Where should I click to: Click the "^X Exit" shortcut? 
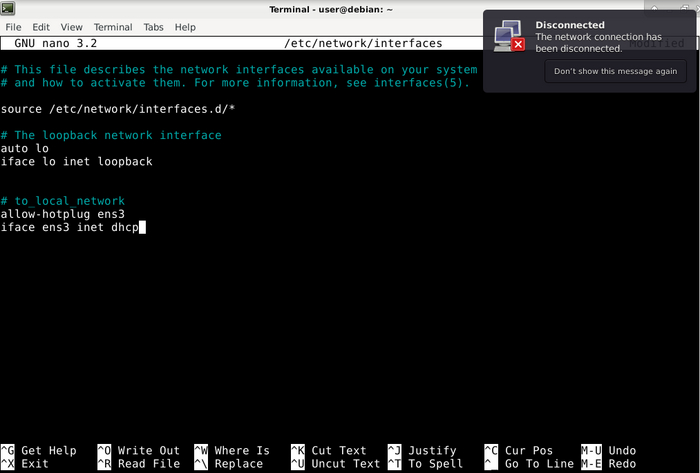pos(25,464)
